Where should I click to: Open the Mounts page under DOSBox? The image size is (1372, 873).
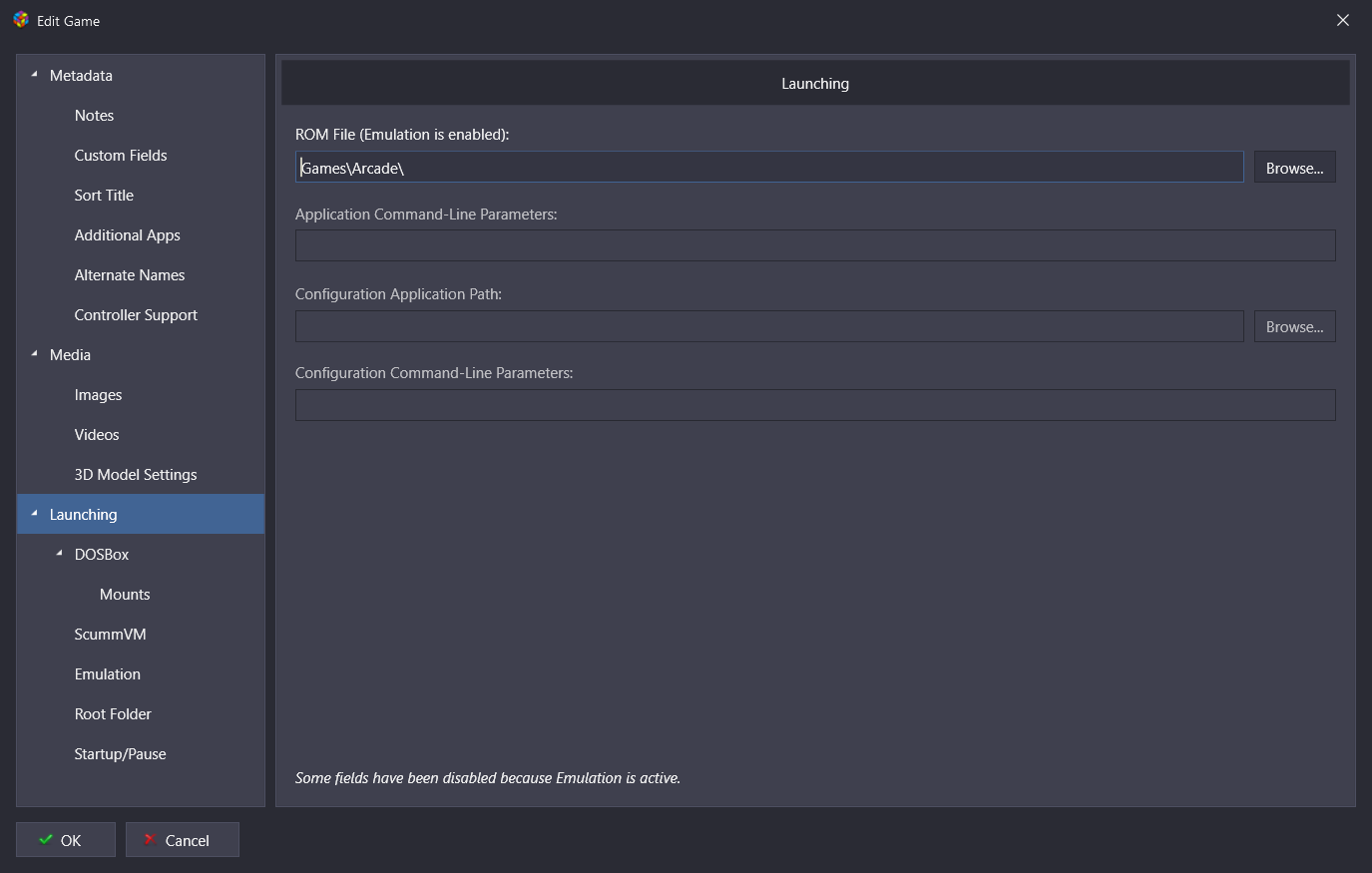tap(125, 595)
